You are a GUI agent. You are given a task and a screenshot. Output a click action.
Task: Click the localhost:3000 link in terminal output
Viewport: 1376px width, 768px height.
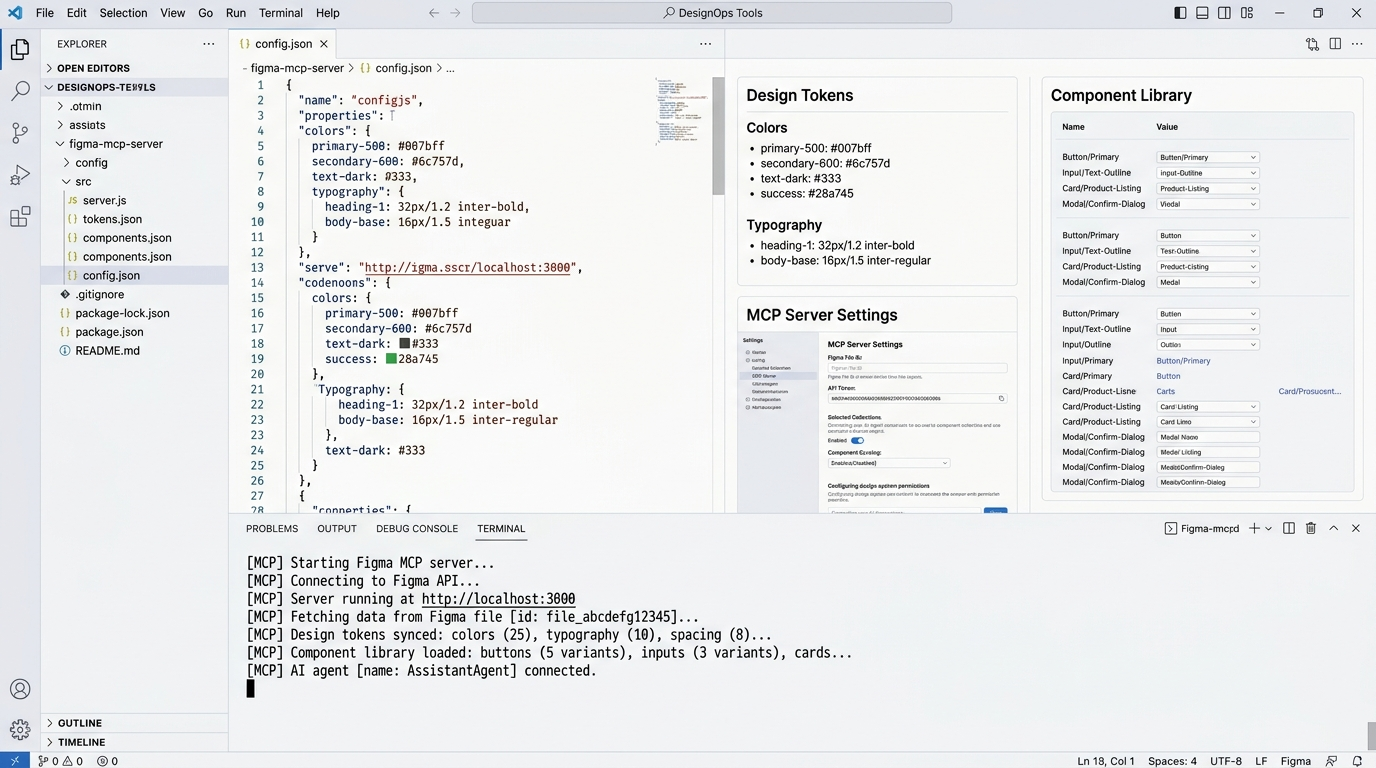pyautogui.click(x=498, y=598)
